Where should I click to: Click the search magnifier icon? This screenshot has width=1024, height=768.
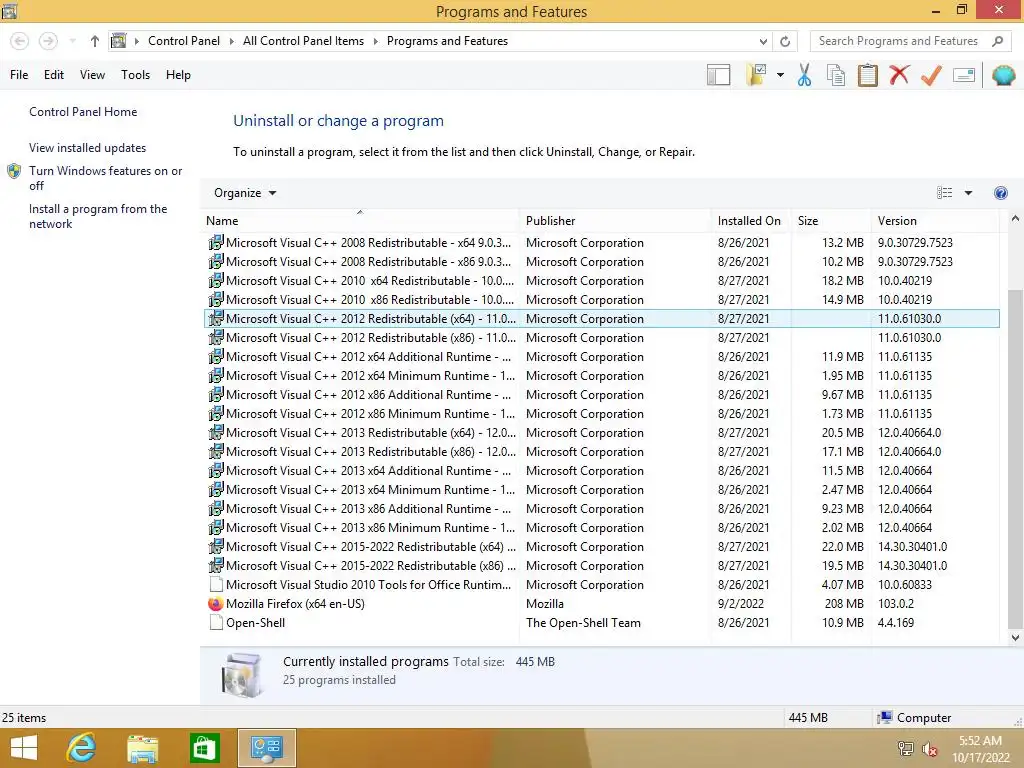pyautogui.click(x=997, y=41)
